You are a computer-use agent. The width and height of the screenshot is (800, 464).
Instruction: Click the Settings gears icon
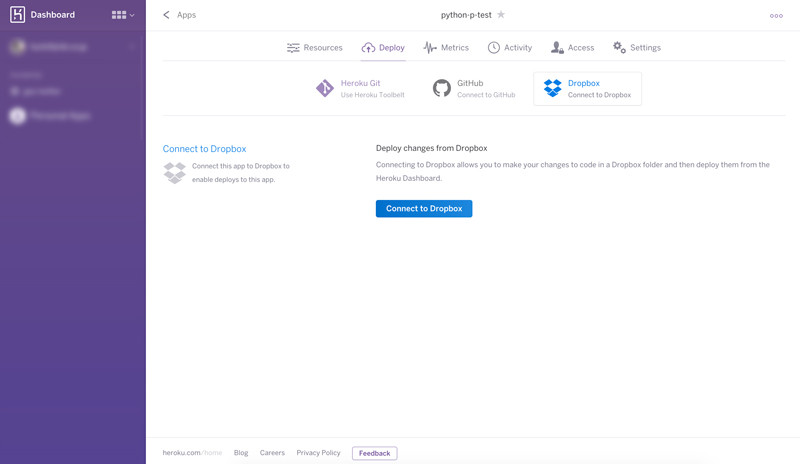(x=619, y=47)
